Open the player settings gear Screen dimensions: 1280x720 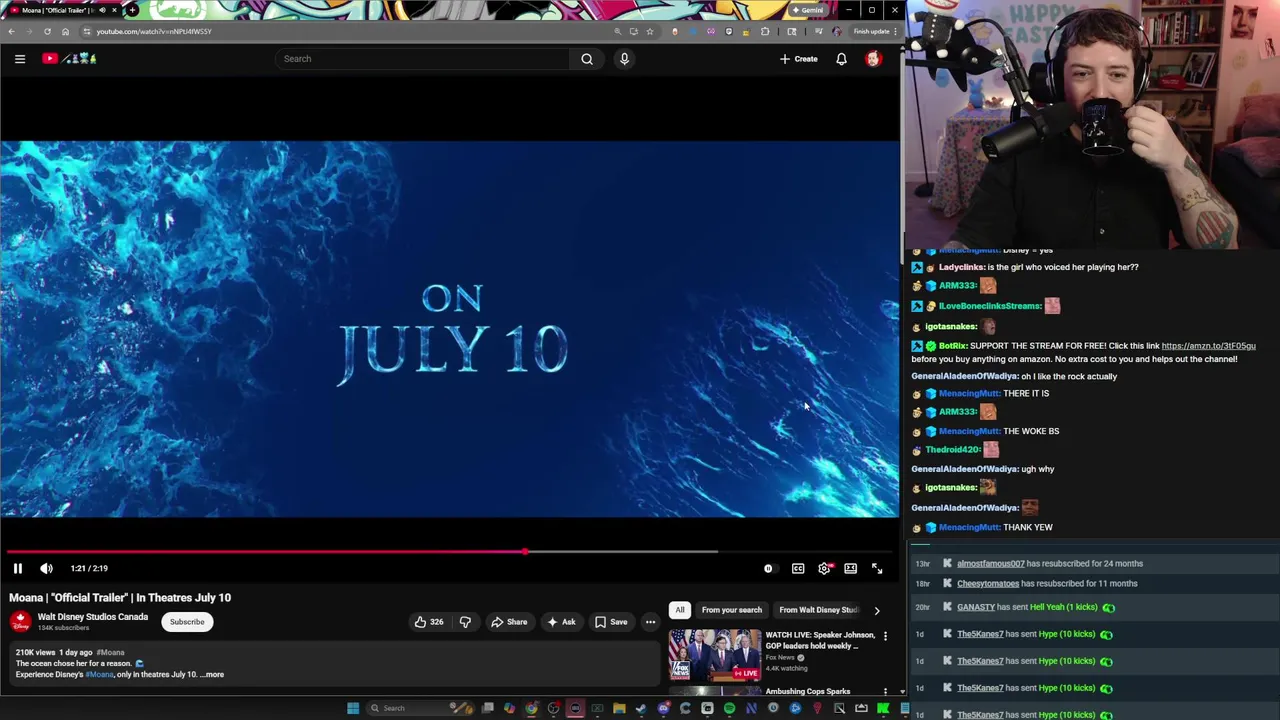pos(824,568)
